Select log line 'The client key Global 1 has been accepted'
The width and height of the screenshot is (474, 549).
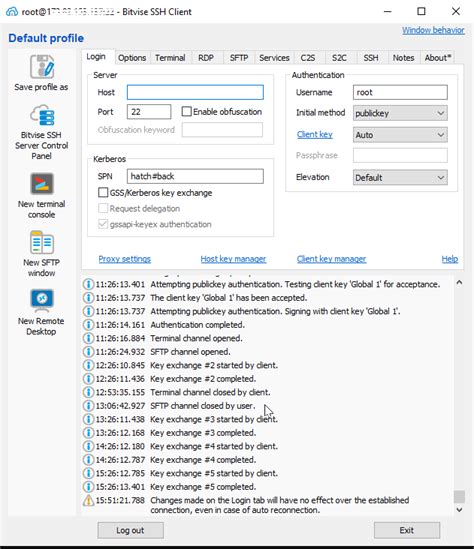(x=229, y=298)
